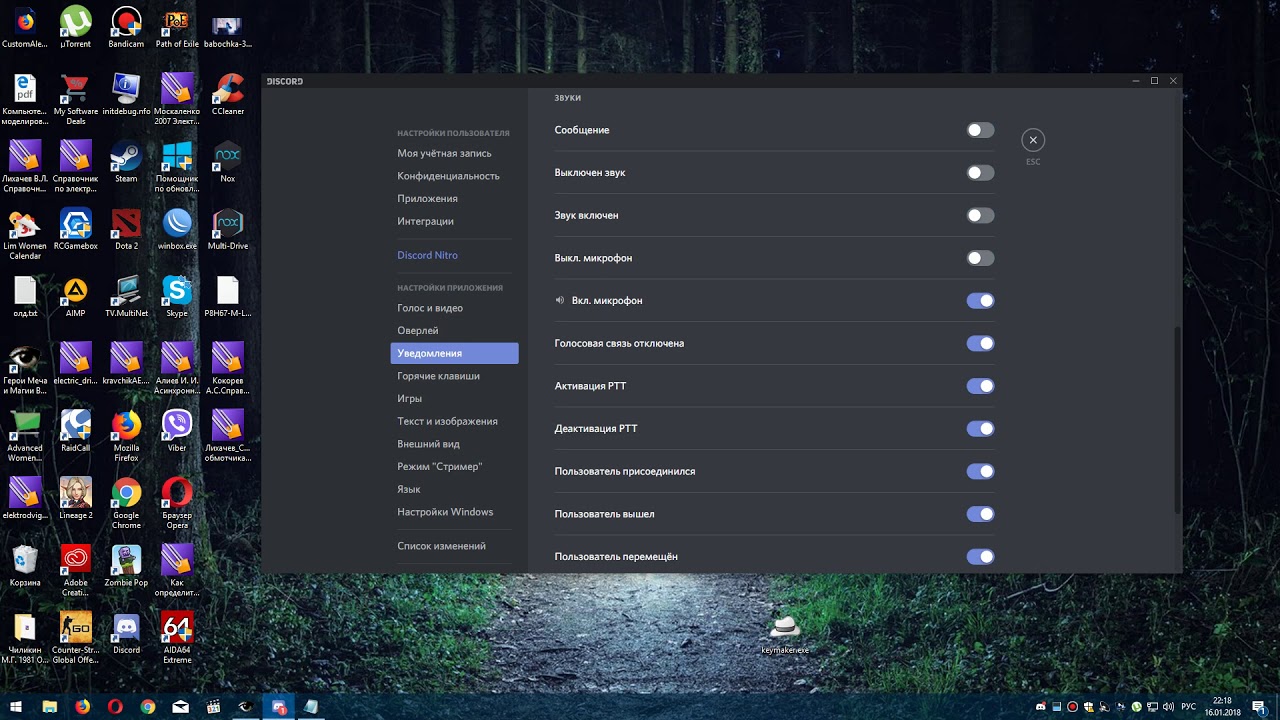Image resolution: width=1280 pixels, height=720 pixels.
Task: Click the taskbar clock showing 22:18
Action: (1222, 707)
